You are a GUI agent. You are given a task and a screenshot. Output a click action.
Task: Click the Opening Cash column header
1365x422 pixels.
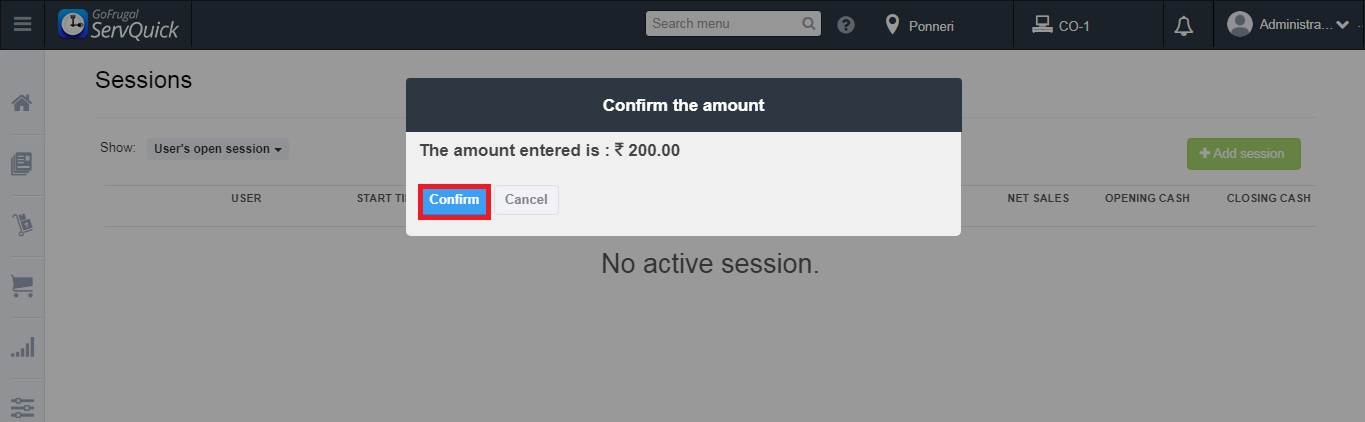(x=1147, y=198)
